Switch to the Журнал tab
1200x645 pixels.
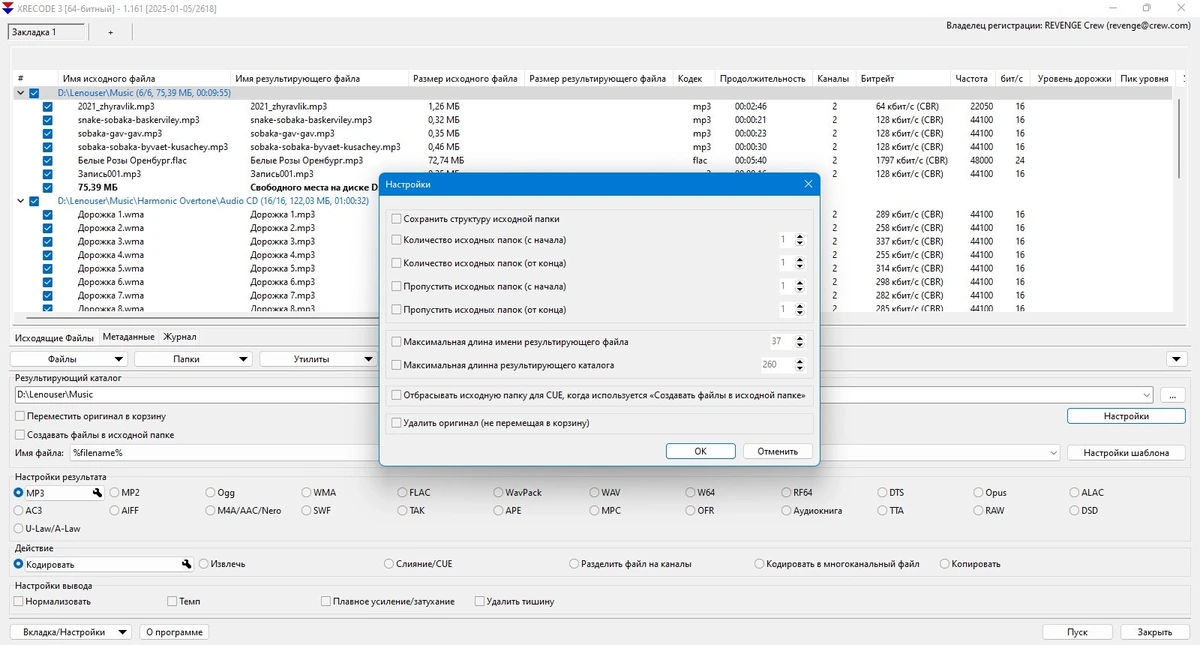[x=180, y=338]
